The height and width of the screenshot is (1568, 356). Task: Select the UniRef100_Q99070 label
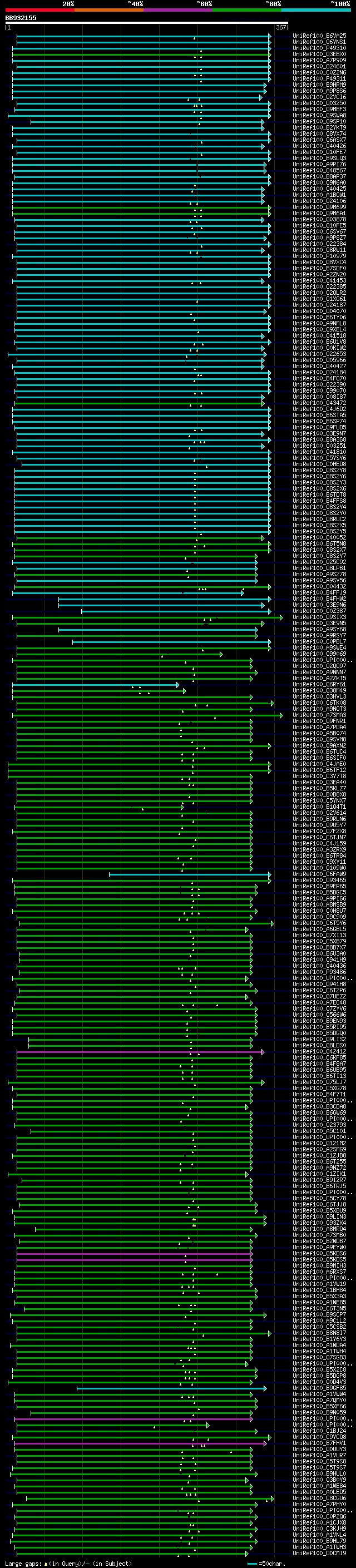pyautogui.click(x=319, y=391)
